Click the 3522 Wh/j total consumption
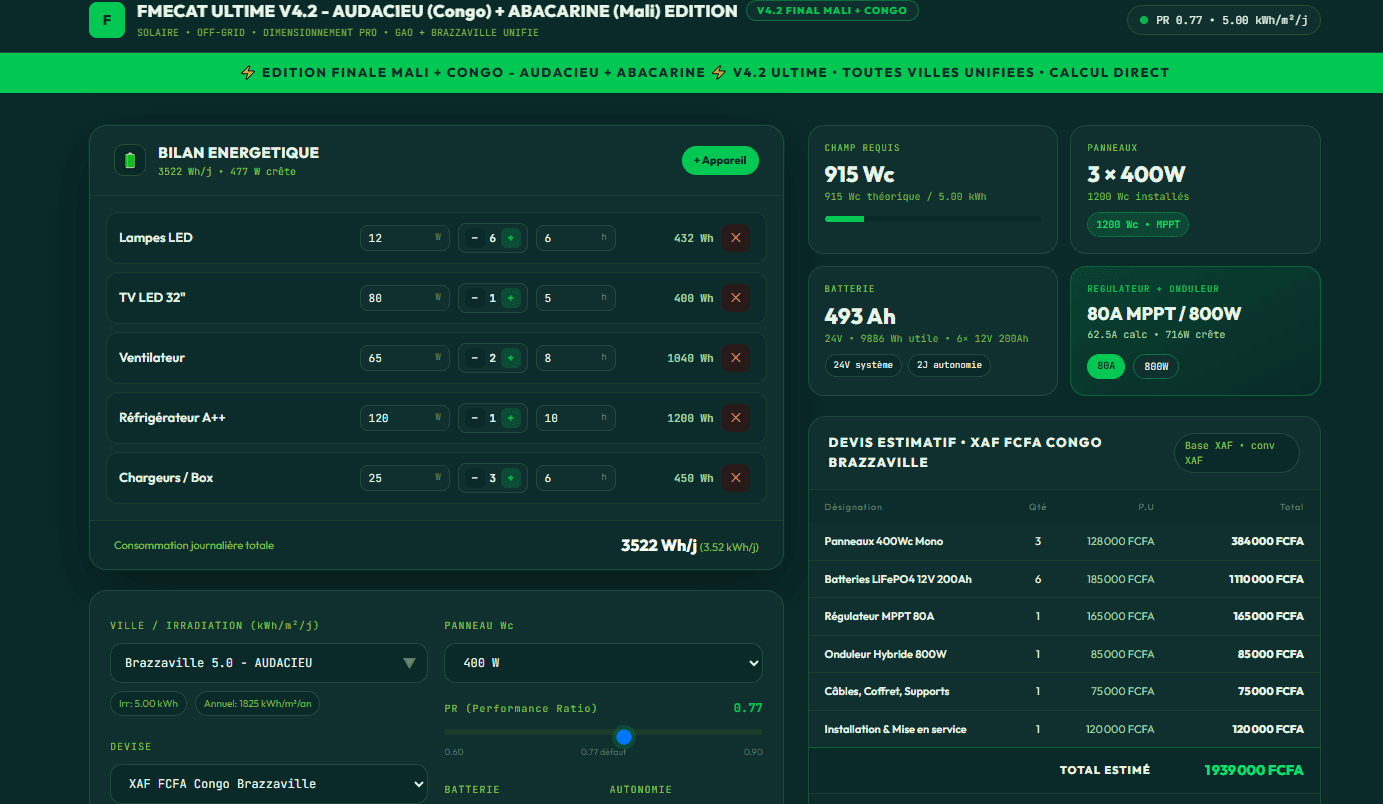 [x=658, y=545]
